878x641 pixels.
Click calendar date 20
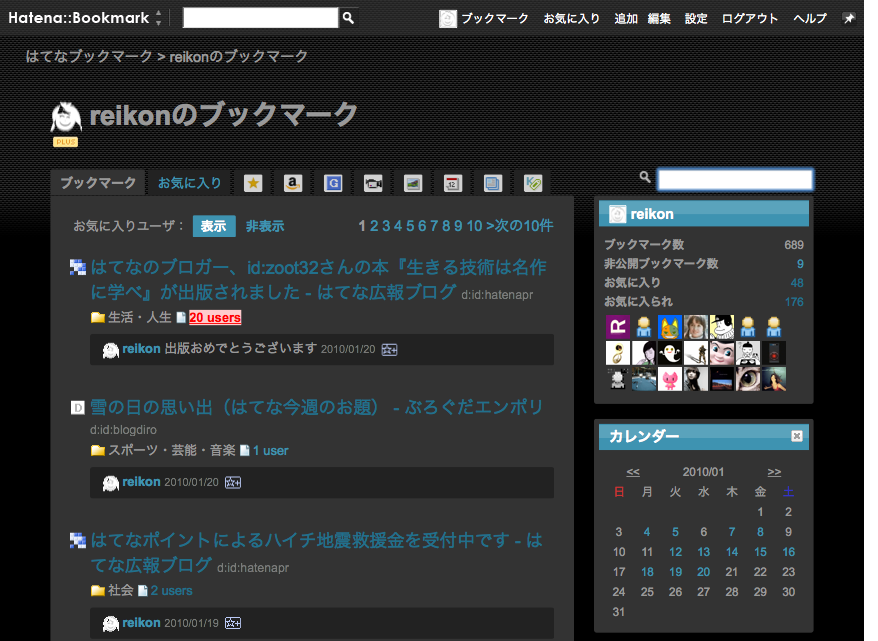[703, 572]
